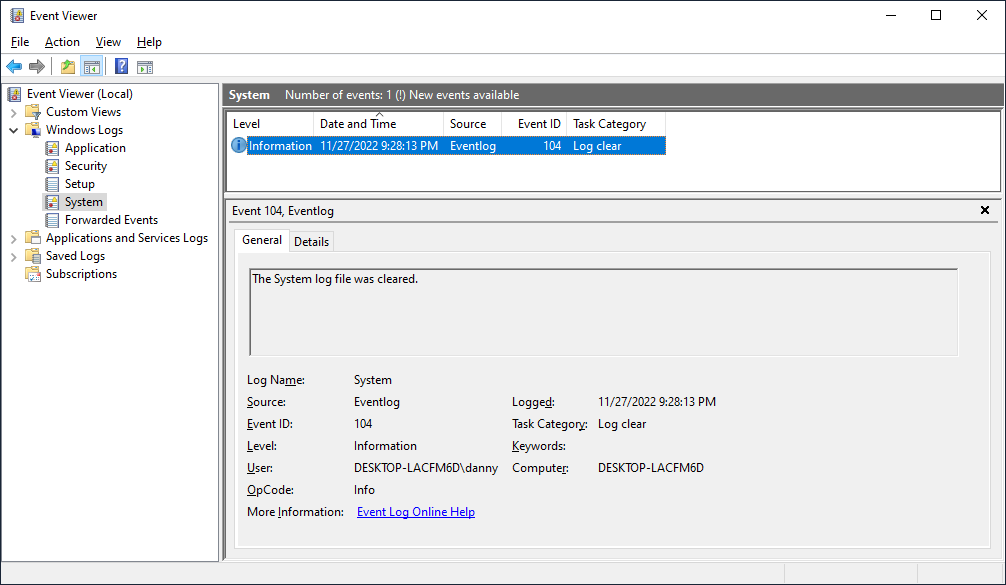Click Event Viewer (Local) root icon

[14, 94]
